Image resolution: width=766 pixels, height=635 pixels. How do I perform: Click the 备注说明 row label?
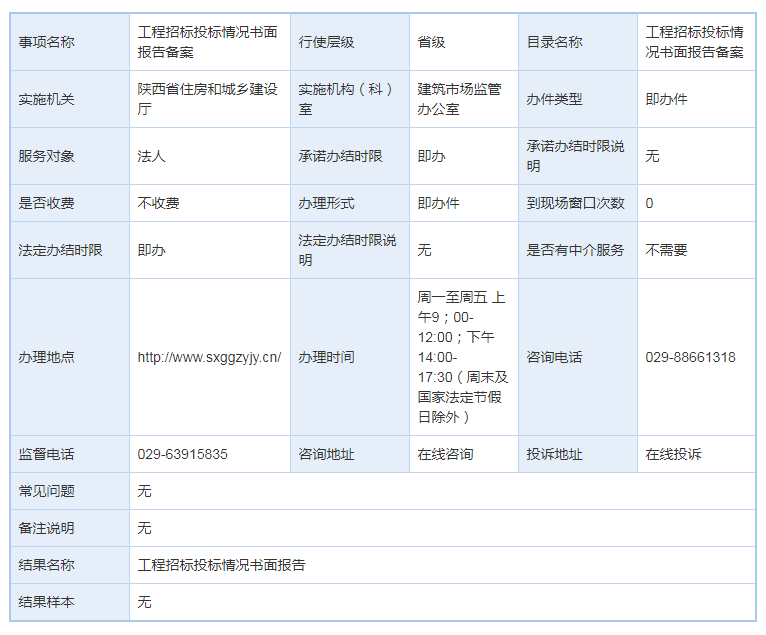46,528
